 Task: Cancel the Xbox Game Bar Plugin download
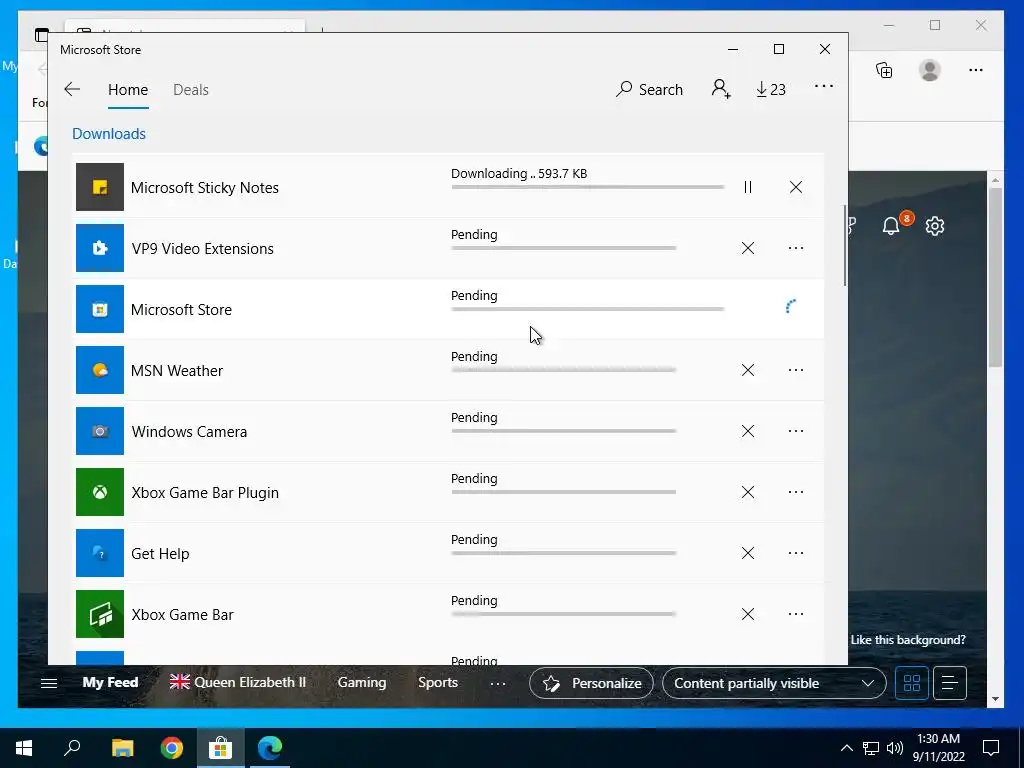pyautogui.click(x=748, y=492)
